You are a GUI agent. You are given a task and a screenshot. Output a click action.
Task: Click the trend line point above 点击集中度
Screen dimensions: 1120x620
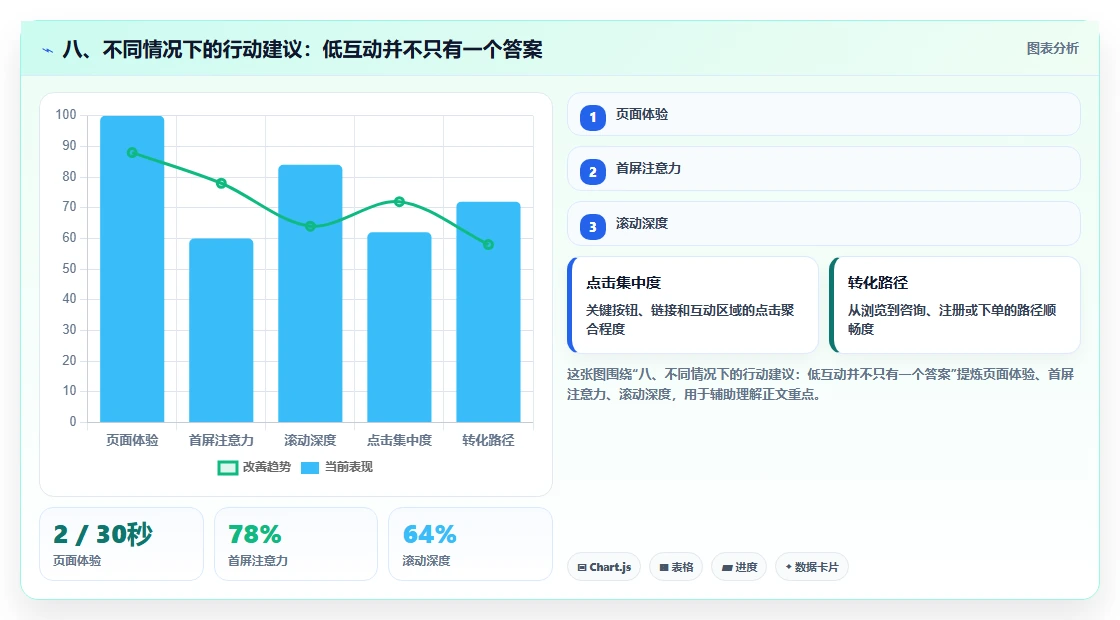[x=399, y=201]
